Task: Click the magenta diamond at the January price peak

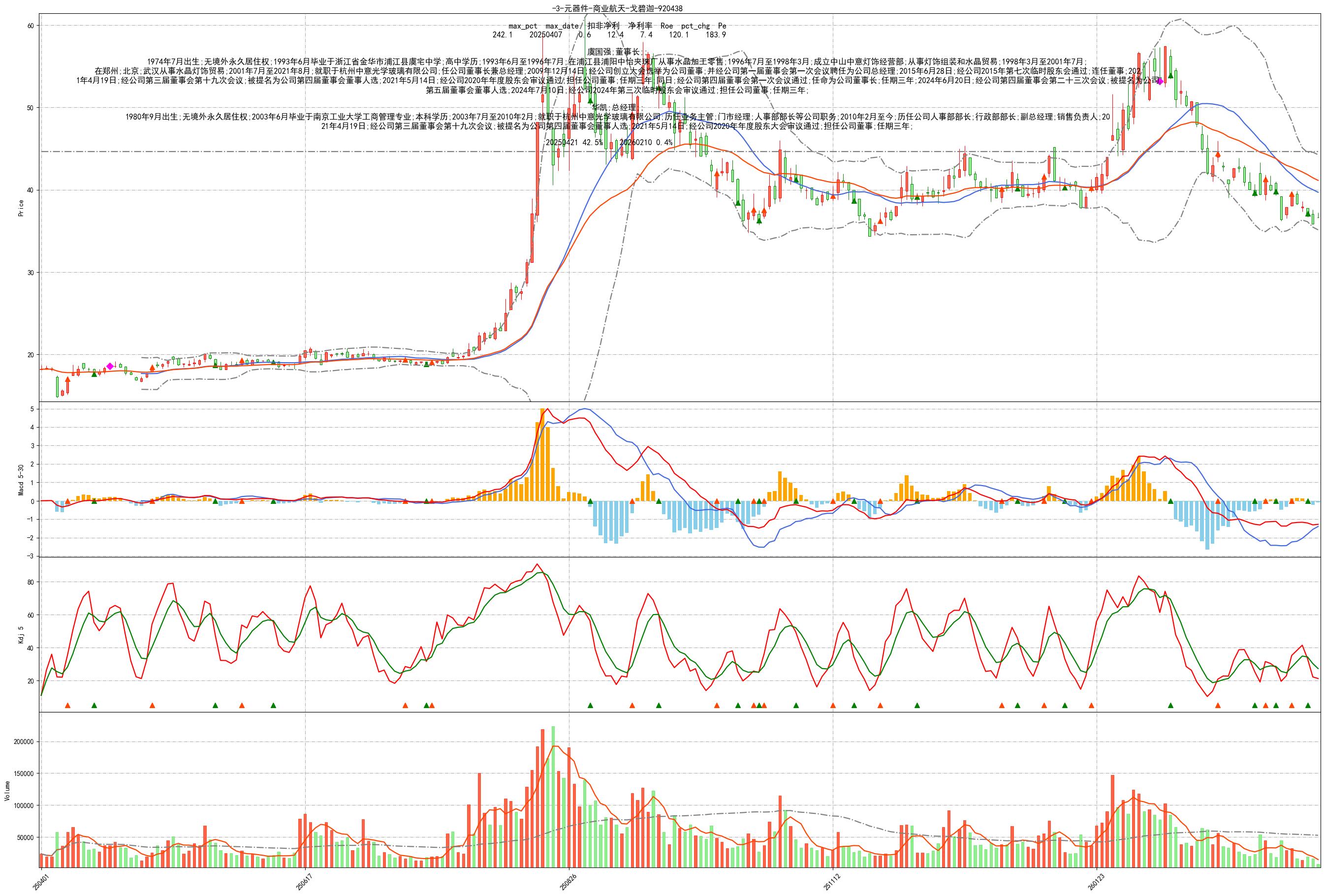Action: (1160, 82)
